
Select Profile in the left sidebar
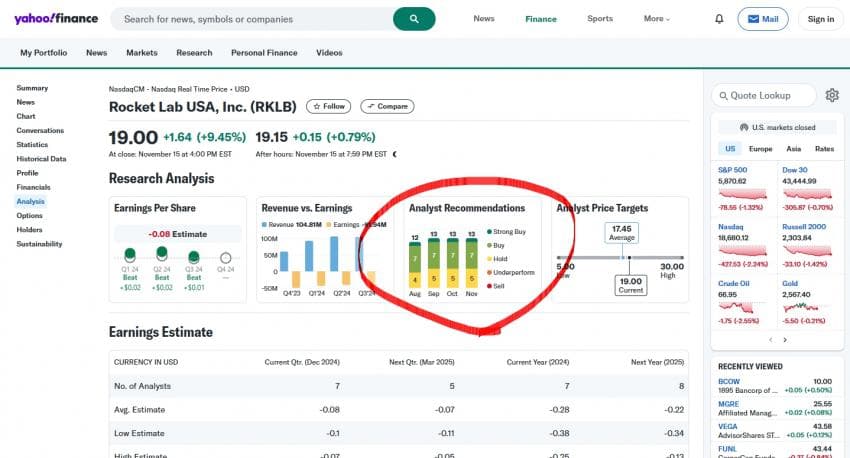pyautogui.click(x=27, y=173)
